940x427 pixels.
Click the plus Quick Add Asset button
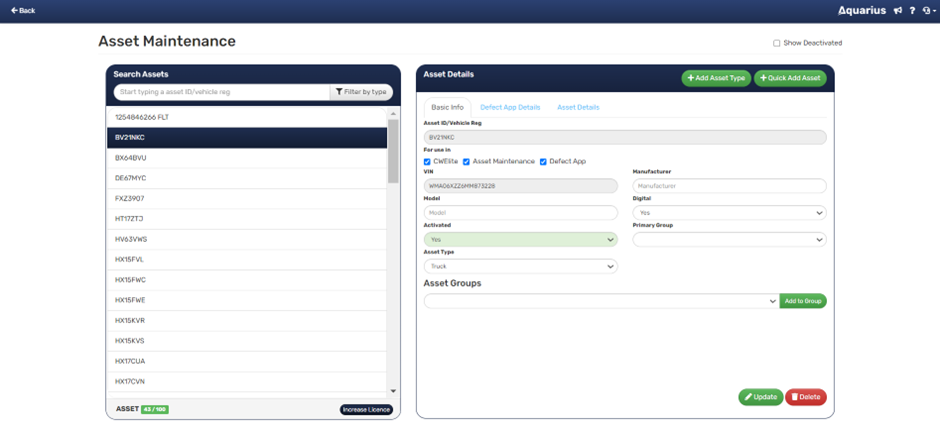point(790,78)
